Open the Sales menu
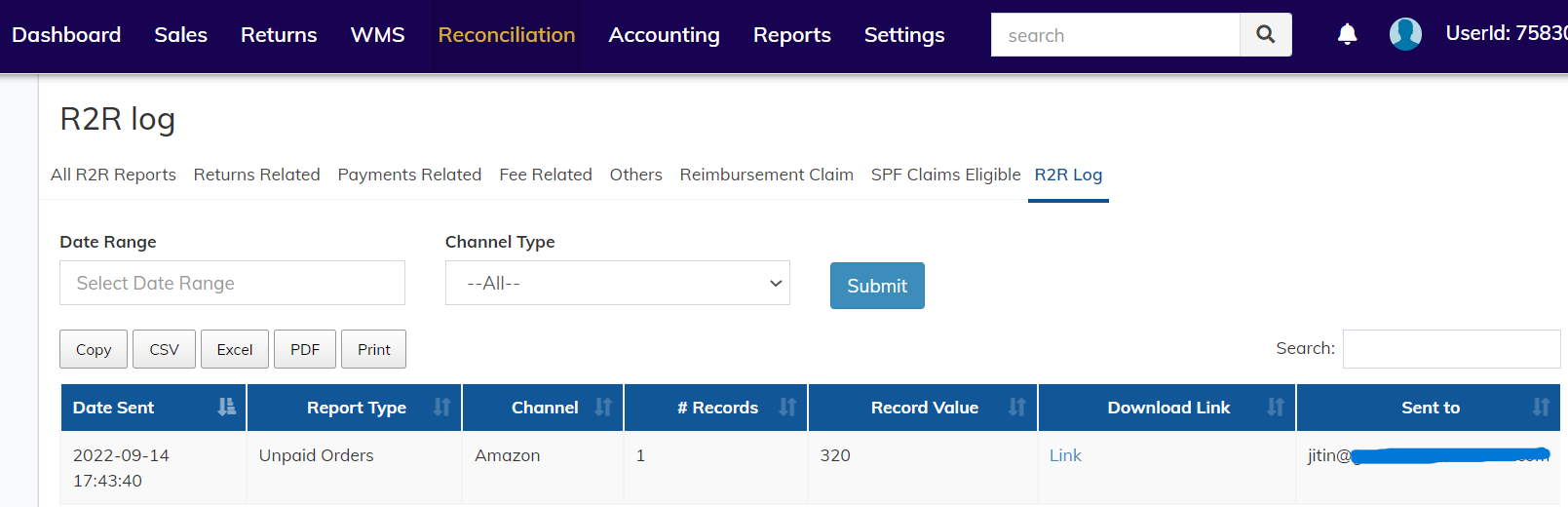 [180, 35]
